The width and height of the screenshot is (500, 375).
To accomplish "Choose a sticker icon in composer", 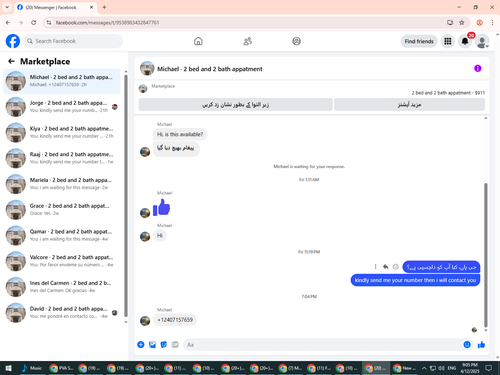I will pyautogui.click(x=164, y=345).
